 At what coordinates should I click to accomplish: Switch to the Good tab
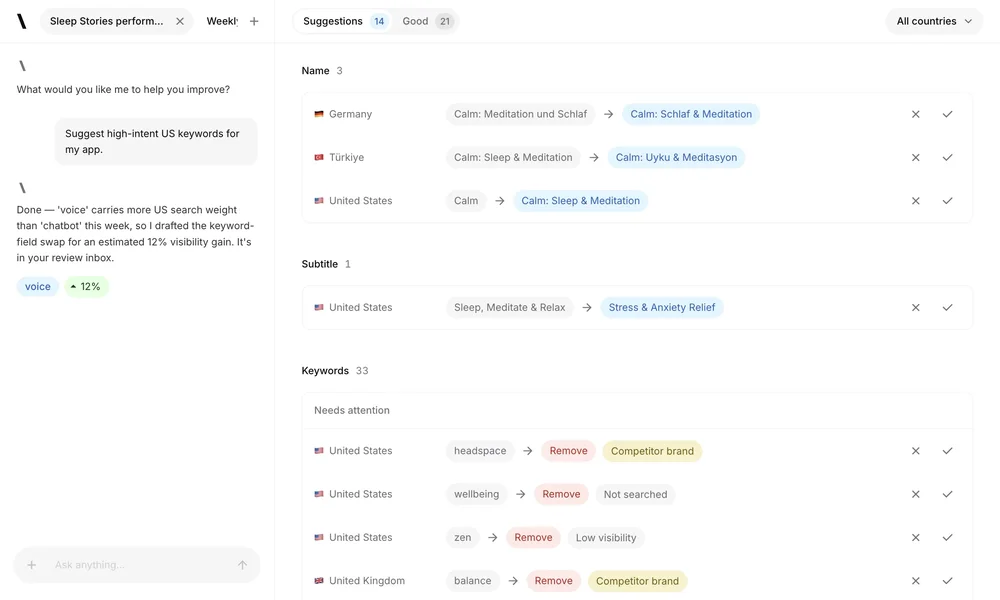(427, 21)
